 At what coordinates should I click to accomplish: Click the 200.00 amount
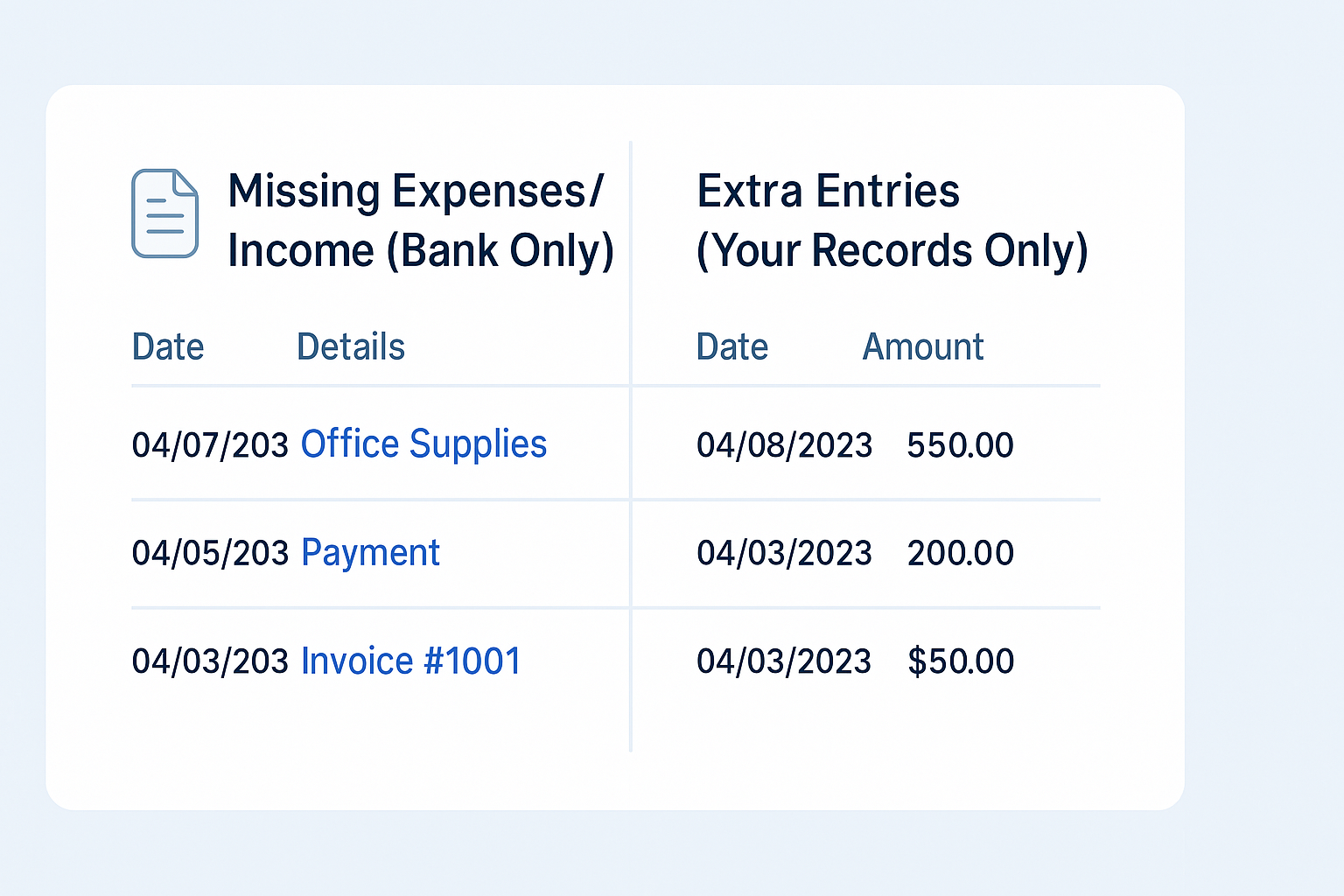(x=961, y=553)
